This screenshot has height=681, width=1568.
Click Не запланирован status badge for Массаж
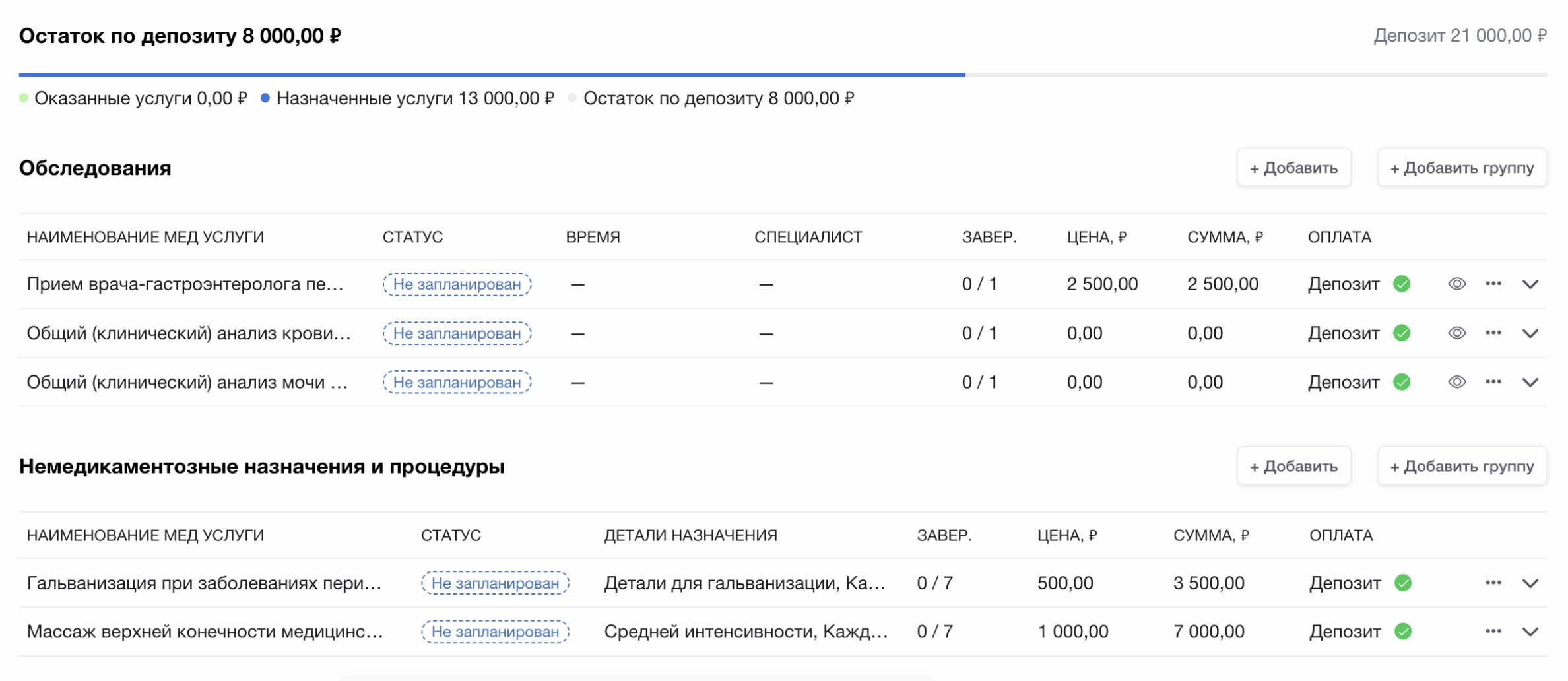tap(495, 632)
